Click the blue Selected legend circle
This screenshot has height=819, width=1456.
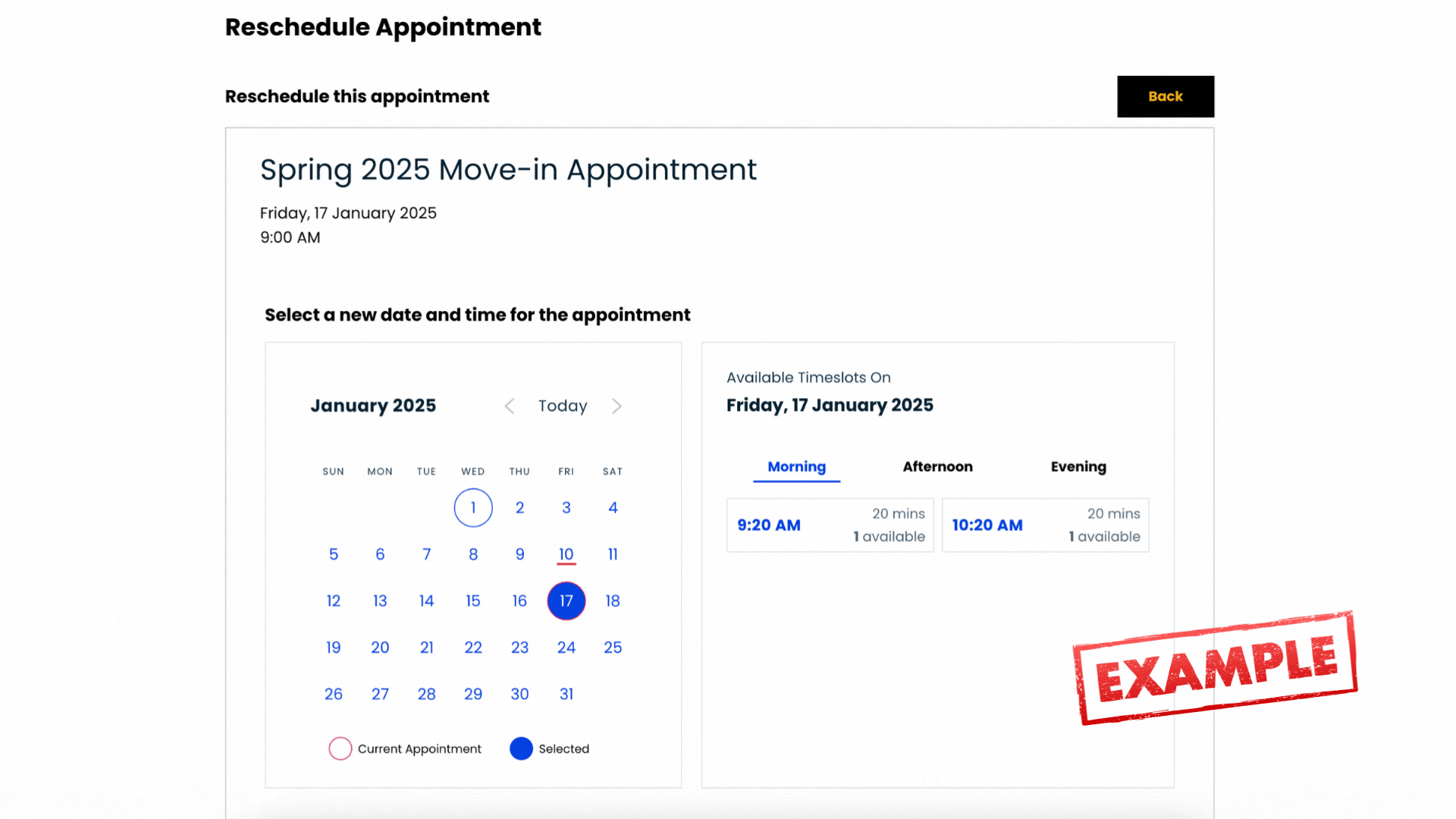521,748
